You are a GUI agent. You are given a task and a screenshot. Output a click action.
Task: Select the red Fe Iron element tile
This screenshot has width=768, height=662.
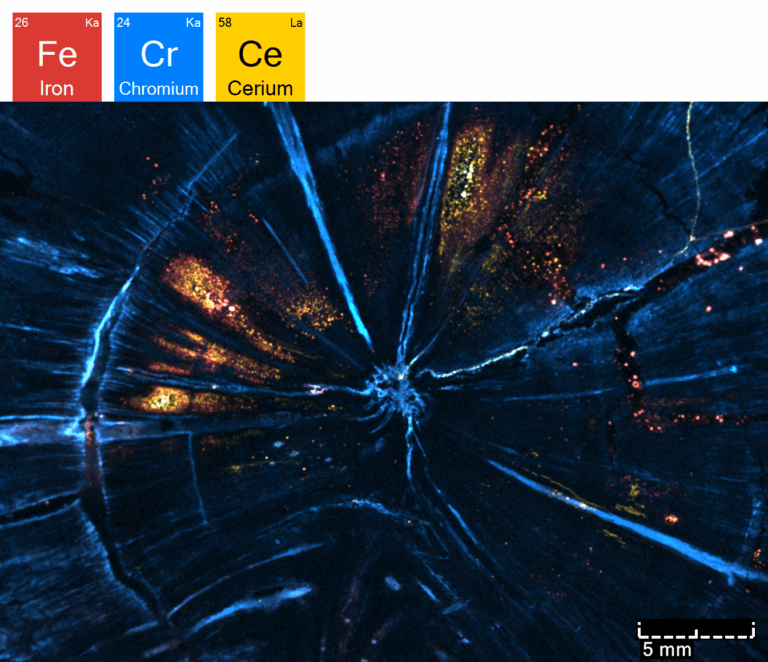click(57, 57)
